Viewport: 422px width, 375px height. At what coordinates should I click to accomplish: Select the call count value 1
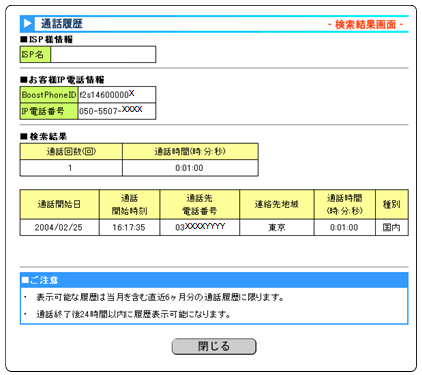point(71,168)
